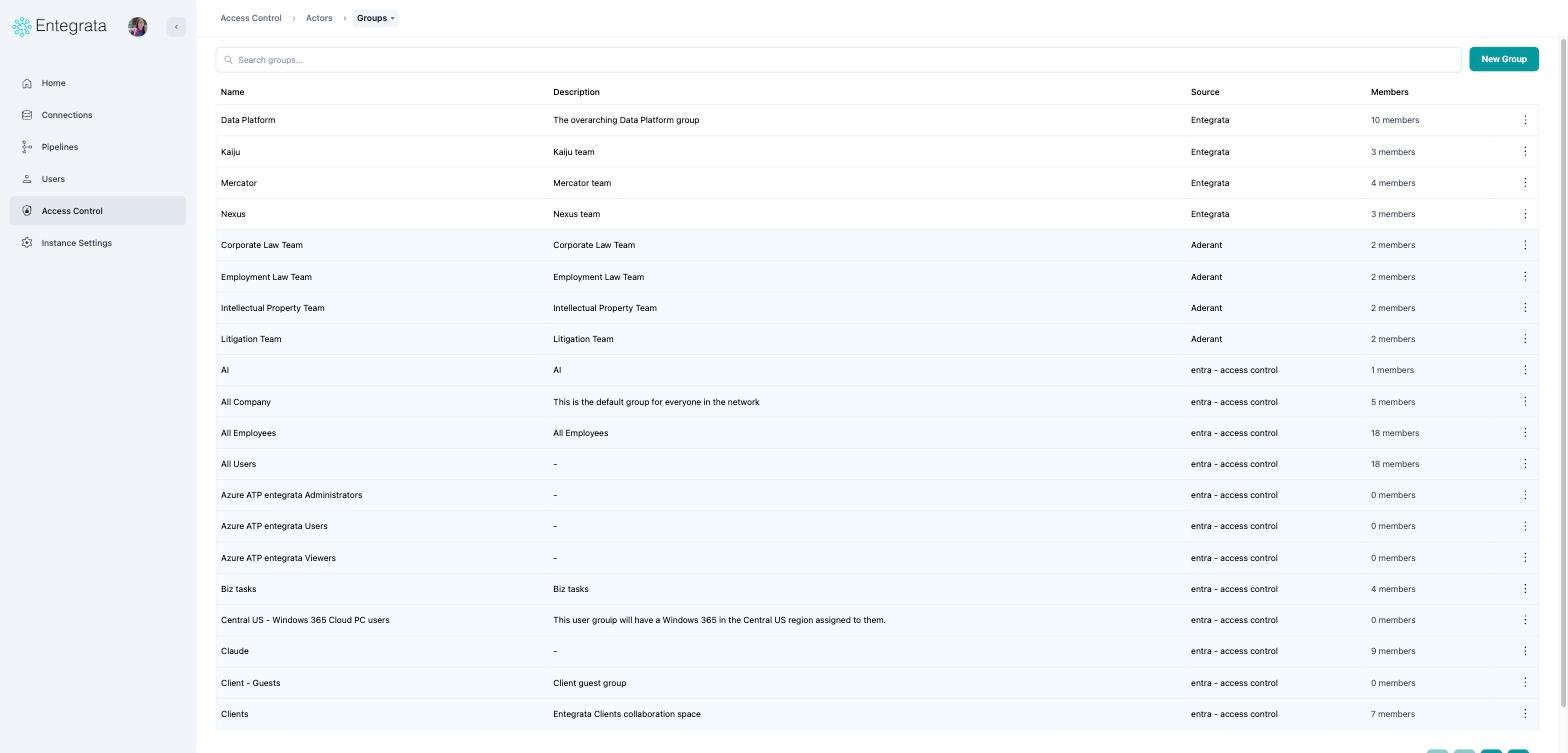This screenshot has height=753, width=1568.
Task: Open actions menu for All Company group
Action: pyautogui.click(x=1524, y=402)
